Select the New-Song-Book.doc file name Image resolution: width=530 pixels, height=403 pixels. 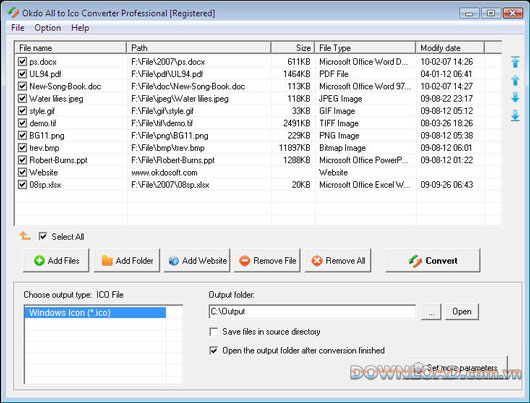(65, 87)
